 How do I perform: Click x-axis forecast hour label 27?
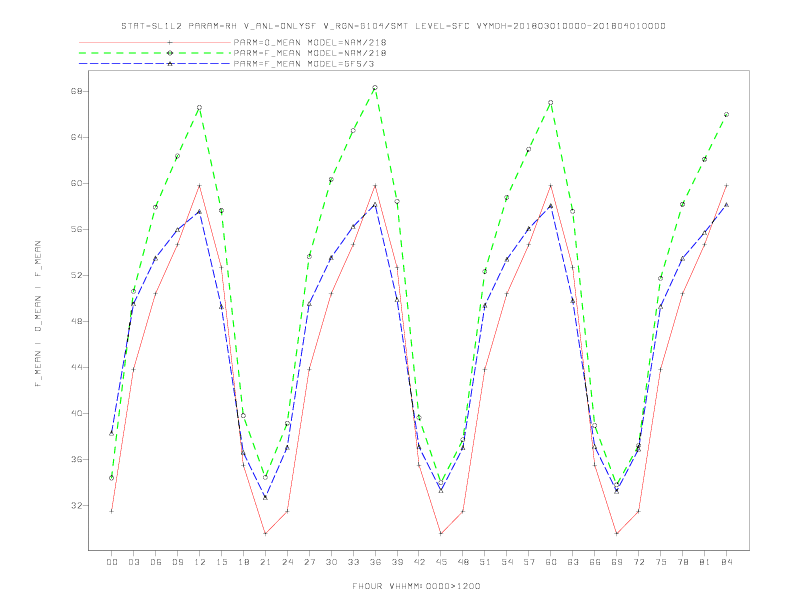[x=309, y=562]
